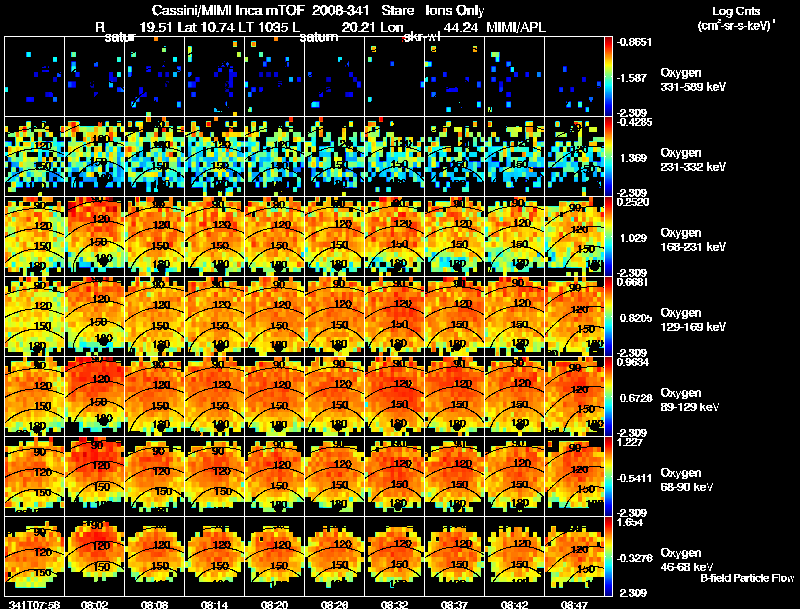
Task: Select the 231-332 keV panel at 08:02
Action: pyautogui.click(x=94, y=157)
